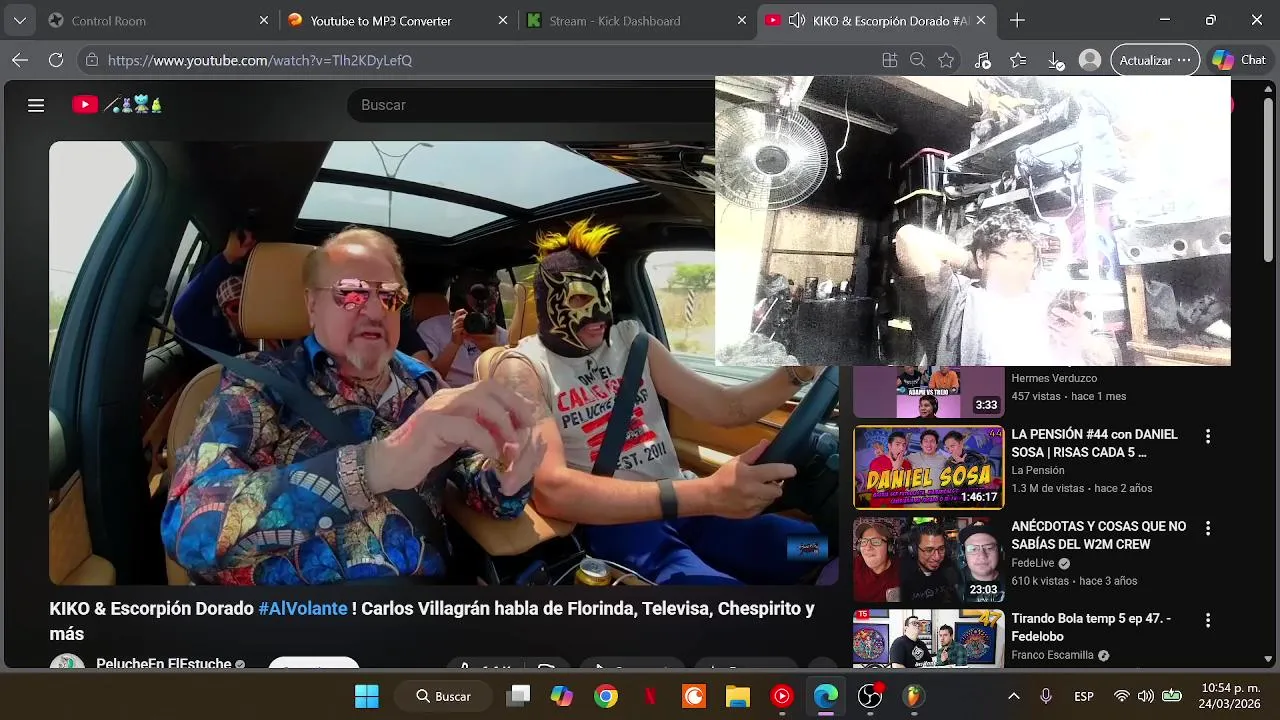The width and height of the screenshot is (1280, 720).
Task: Open options menu for W2M CREW video
Action: tap(1208, 528)
